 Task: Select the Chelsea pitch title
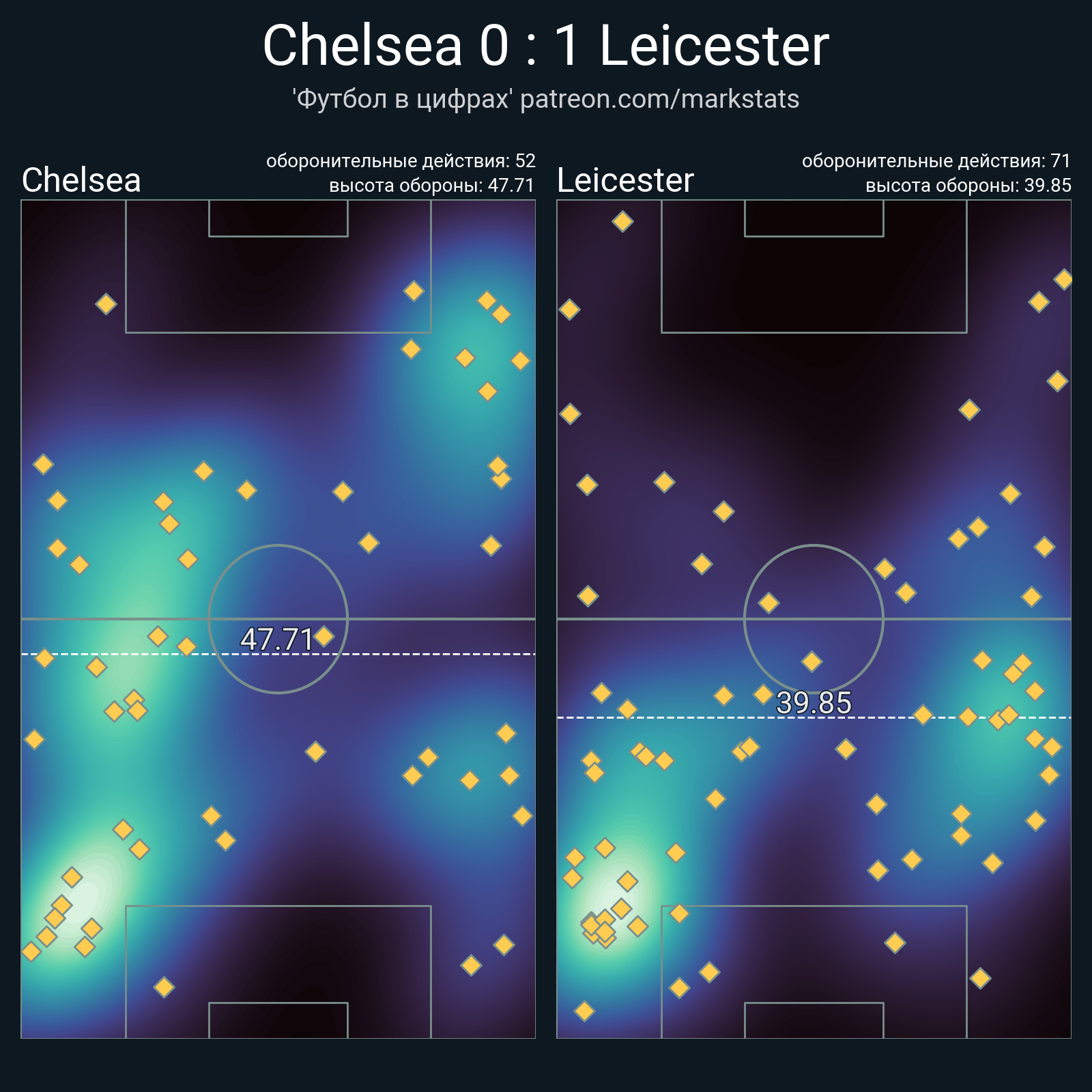coord(81,180)
